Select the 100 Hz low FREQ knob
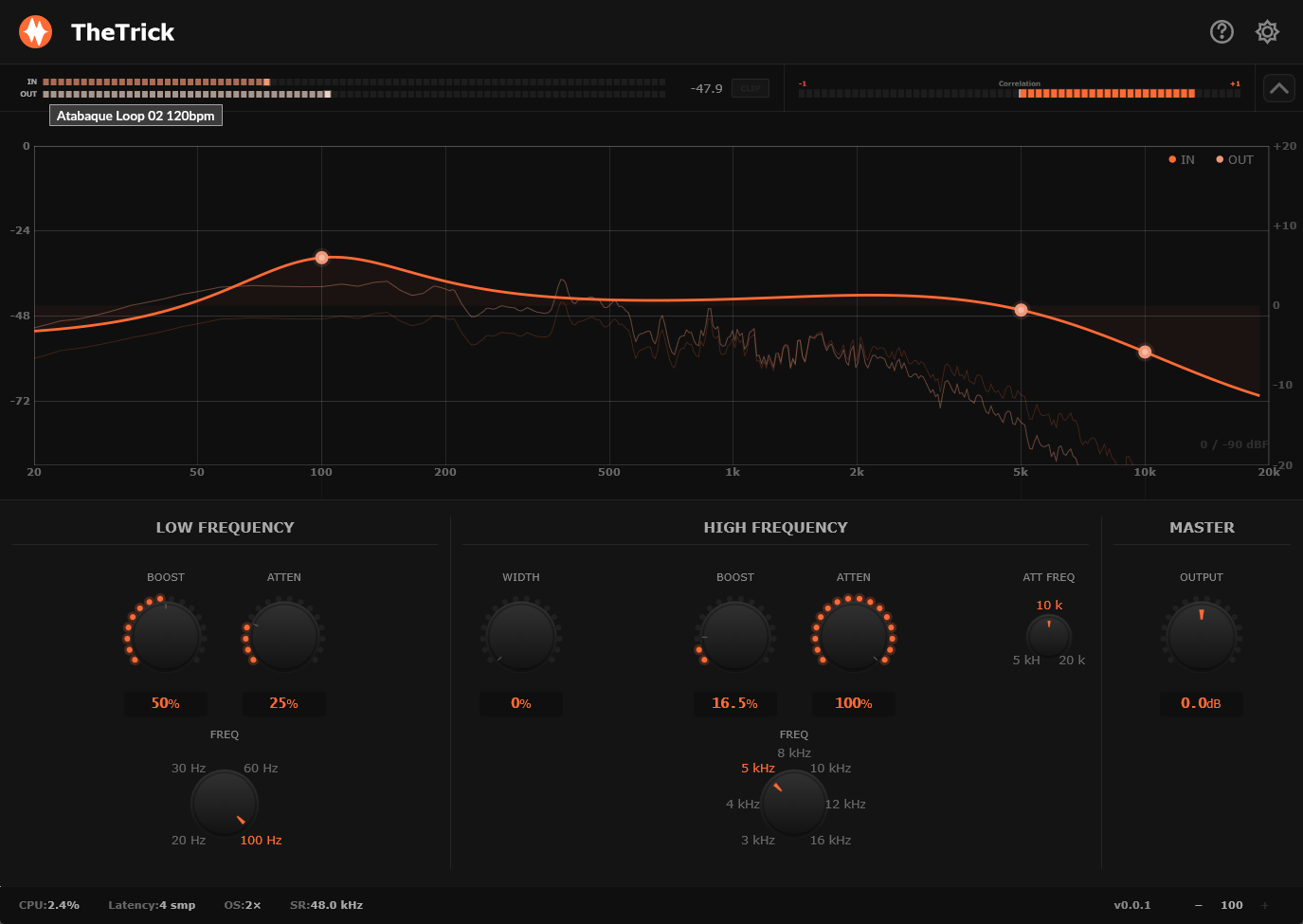 coord(225,803)
